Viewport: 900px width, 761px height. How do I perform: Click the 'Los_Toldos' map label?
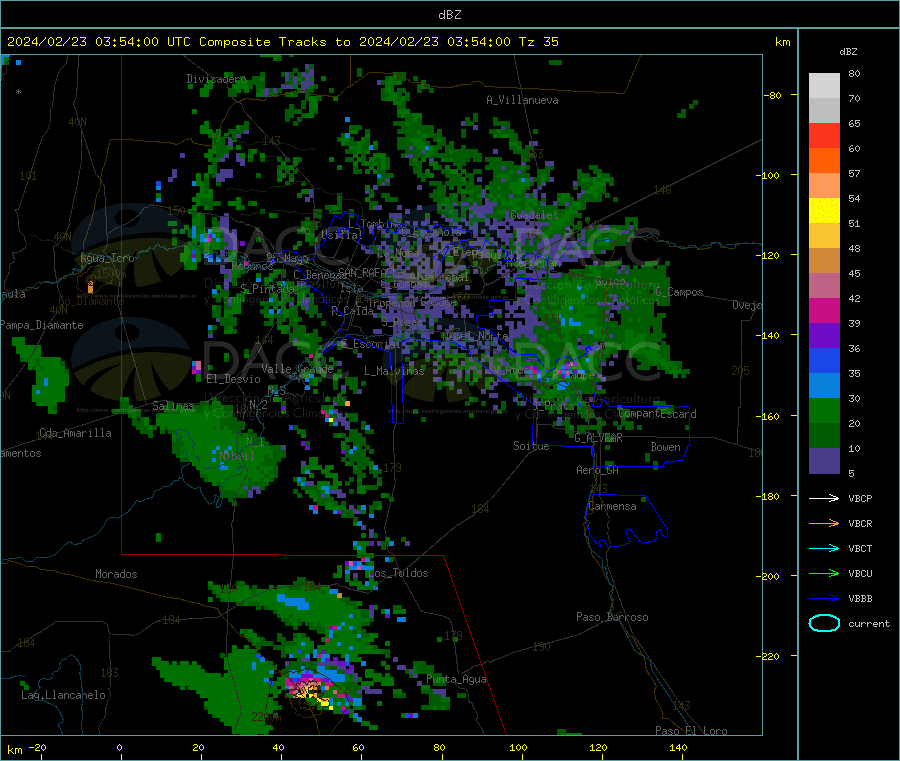(x=398, y=573)
